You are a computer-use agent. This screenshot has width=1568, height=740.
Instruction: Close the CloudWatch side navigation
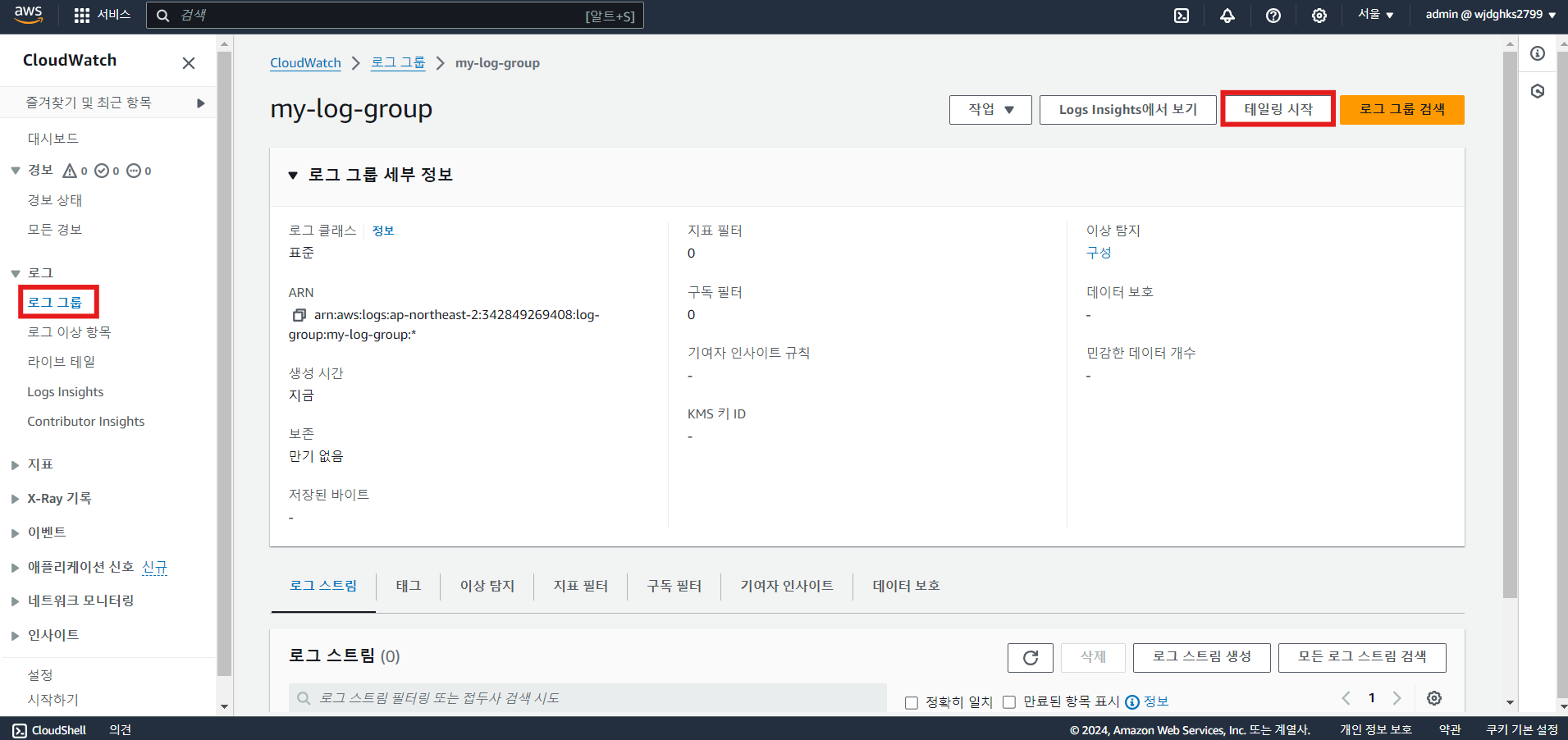(x=189, y=63)
